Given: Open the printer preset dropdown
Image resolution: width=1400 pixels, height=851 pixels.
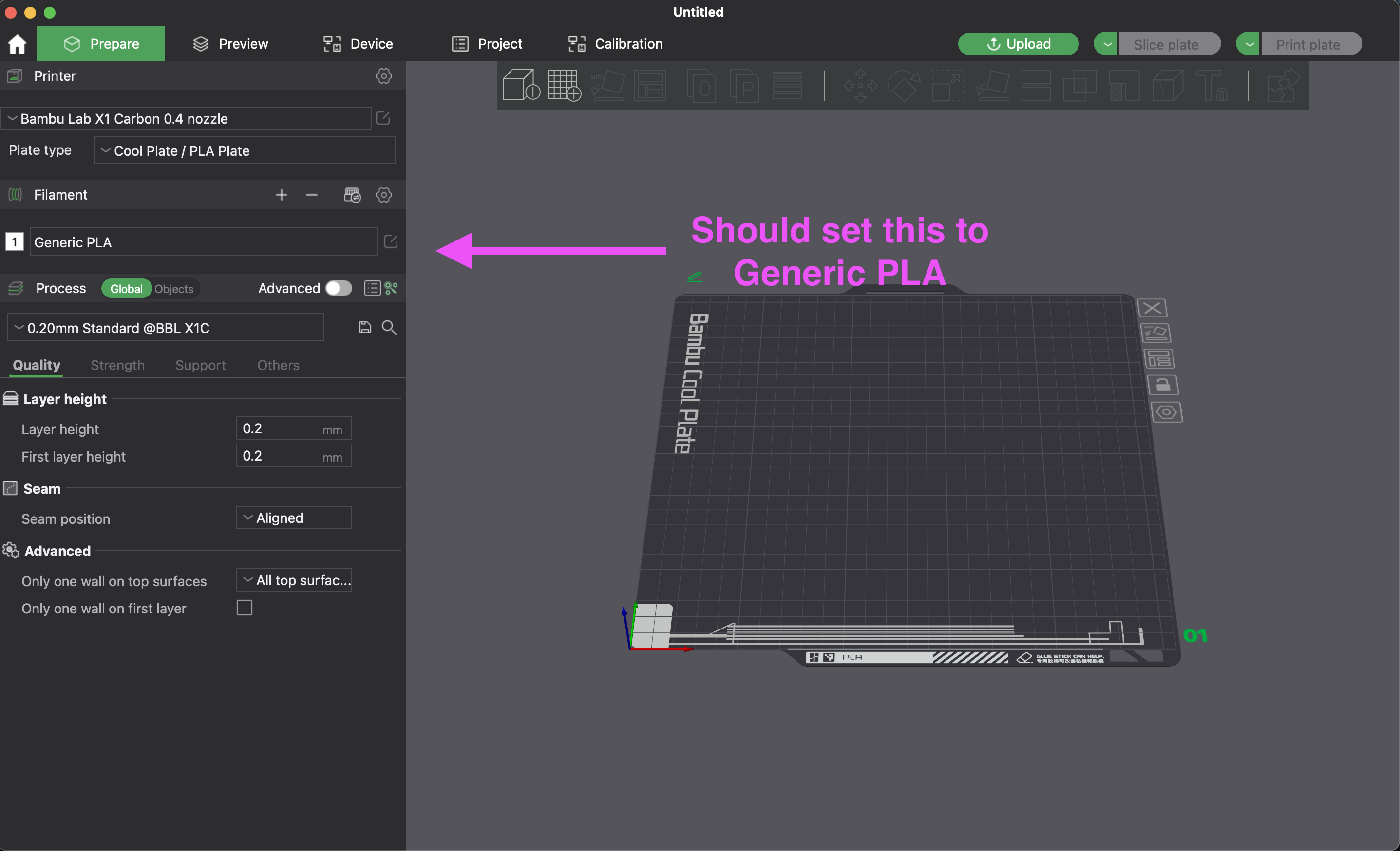Looking at the screenshot, I should click(x=187, y=119).
